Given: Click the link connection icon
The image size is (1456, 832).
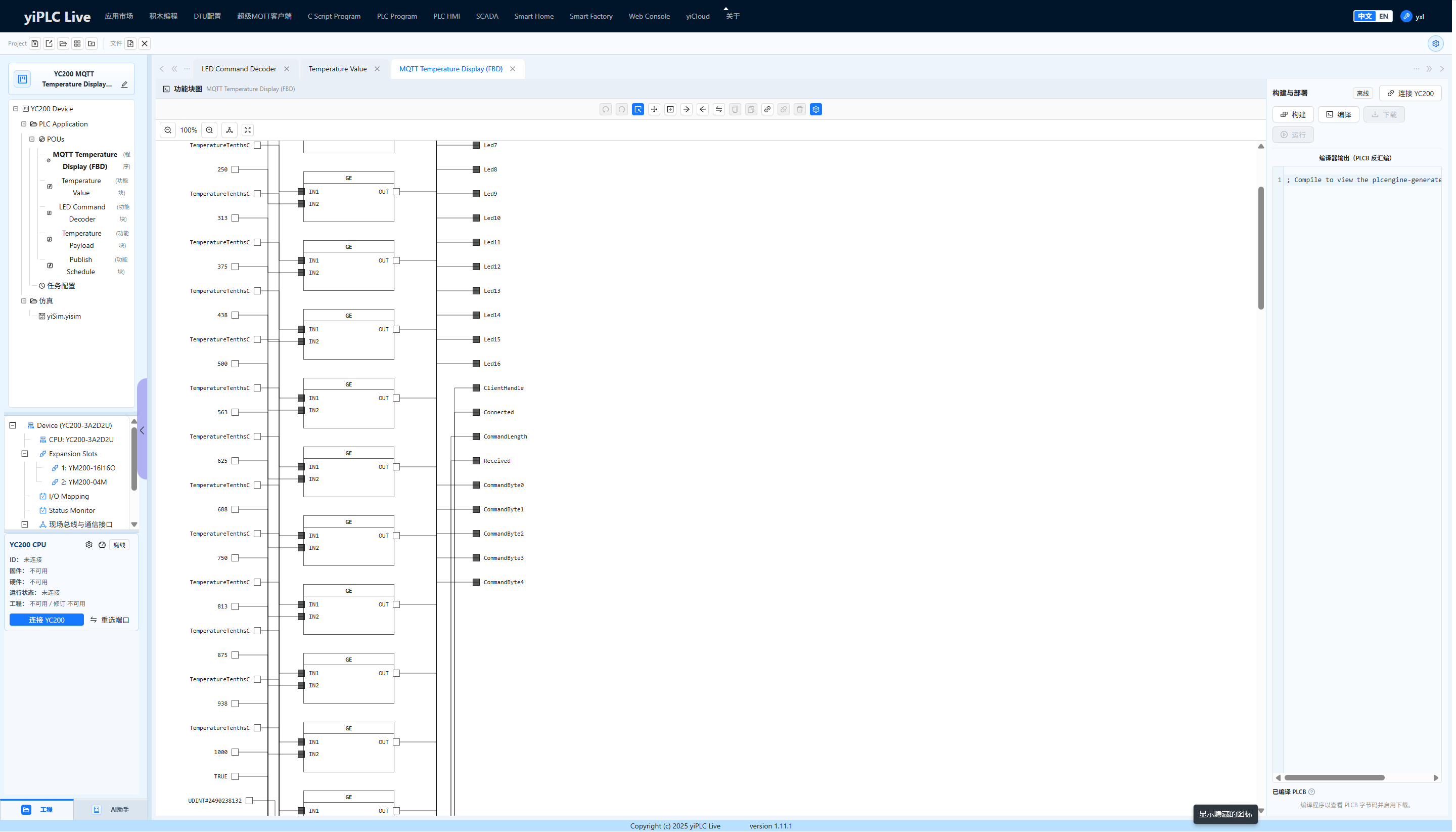Looking at the screenshot, I should coord(768,109).
